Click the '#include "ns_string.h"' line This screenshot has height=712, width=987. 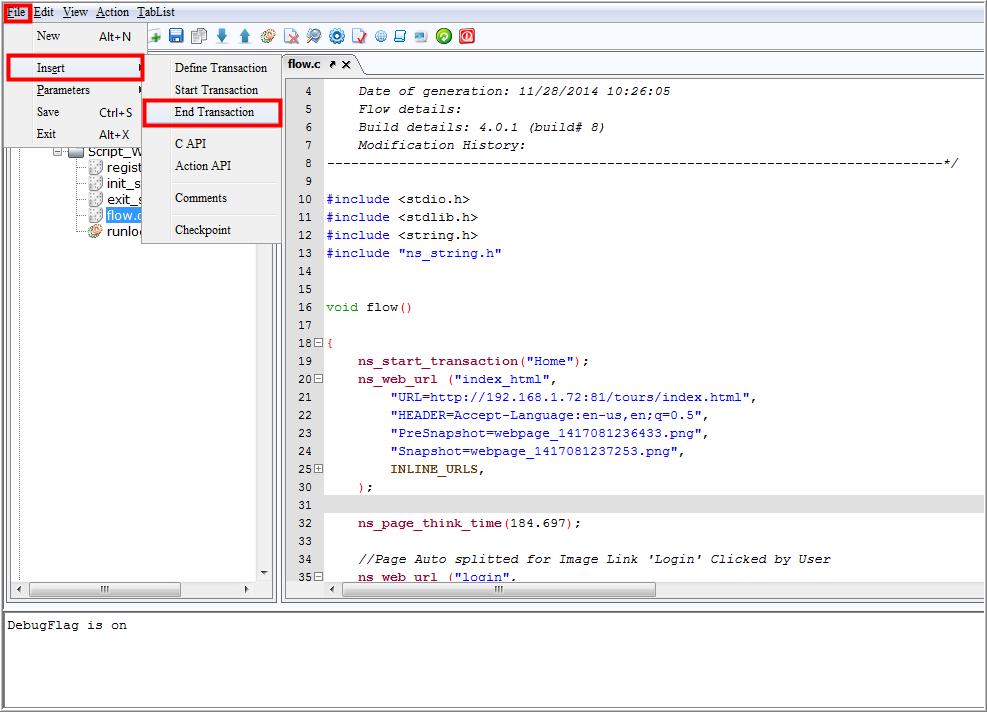414,253
